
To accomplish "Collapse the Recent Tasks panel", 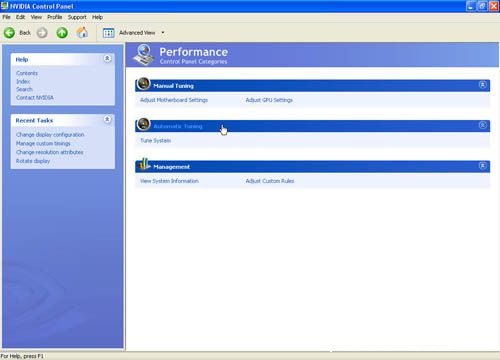I will pyautogui.click(x=107, y=119).
